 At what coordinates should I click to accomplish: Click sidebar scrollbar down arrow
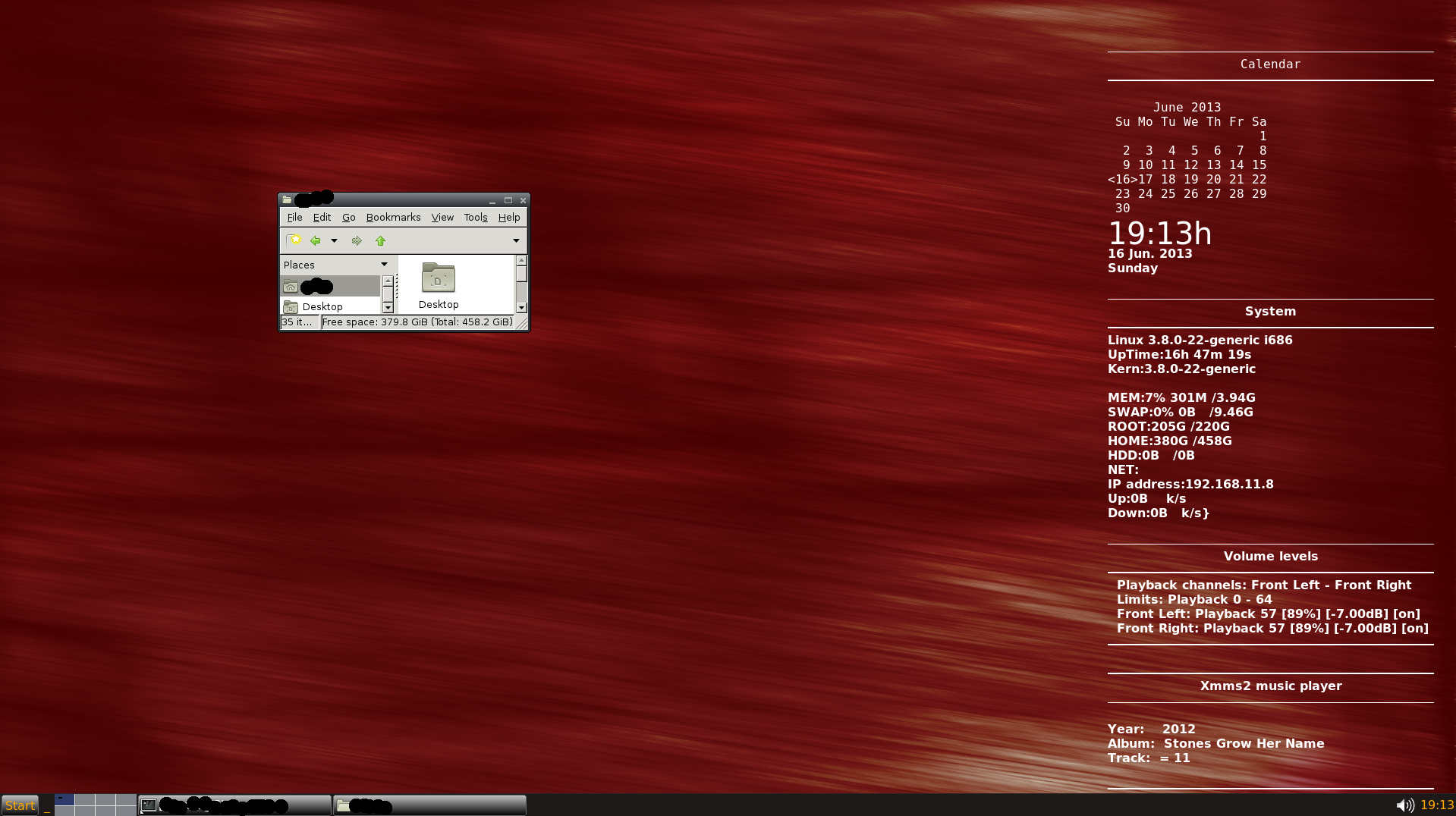tap(388, 308)
